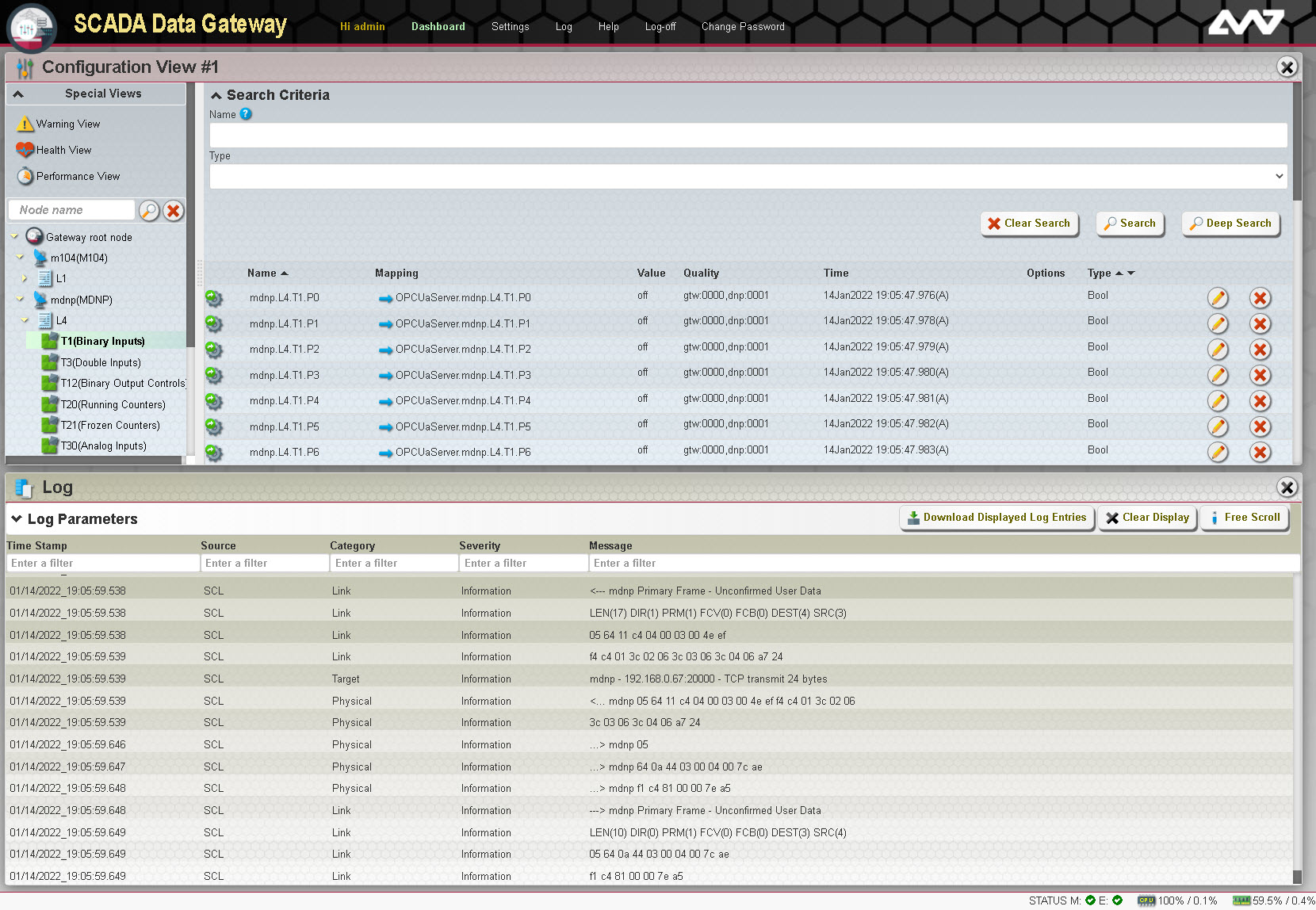The height and width of the screenshot is (910, 1316).
Task: Click the node name search magnifier icon
Action: [149, 210]
